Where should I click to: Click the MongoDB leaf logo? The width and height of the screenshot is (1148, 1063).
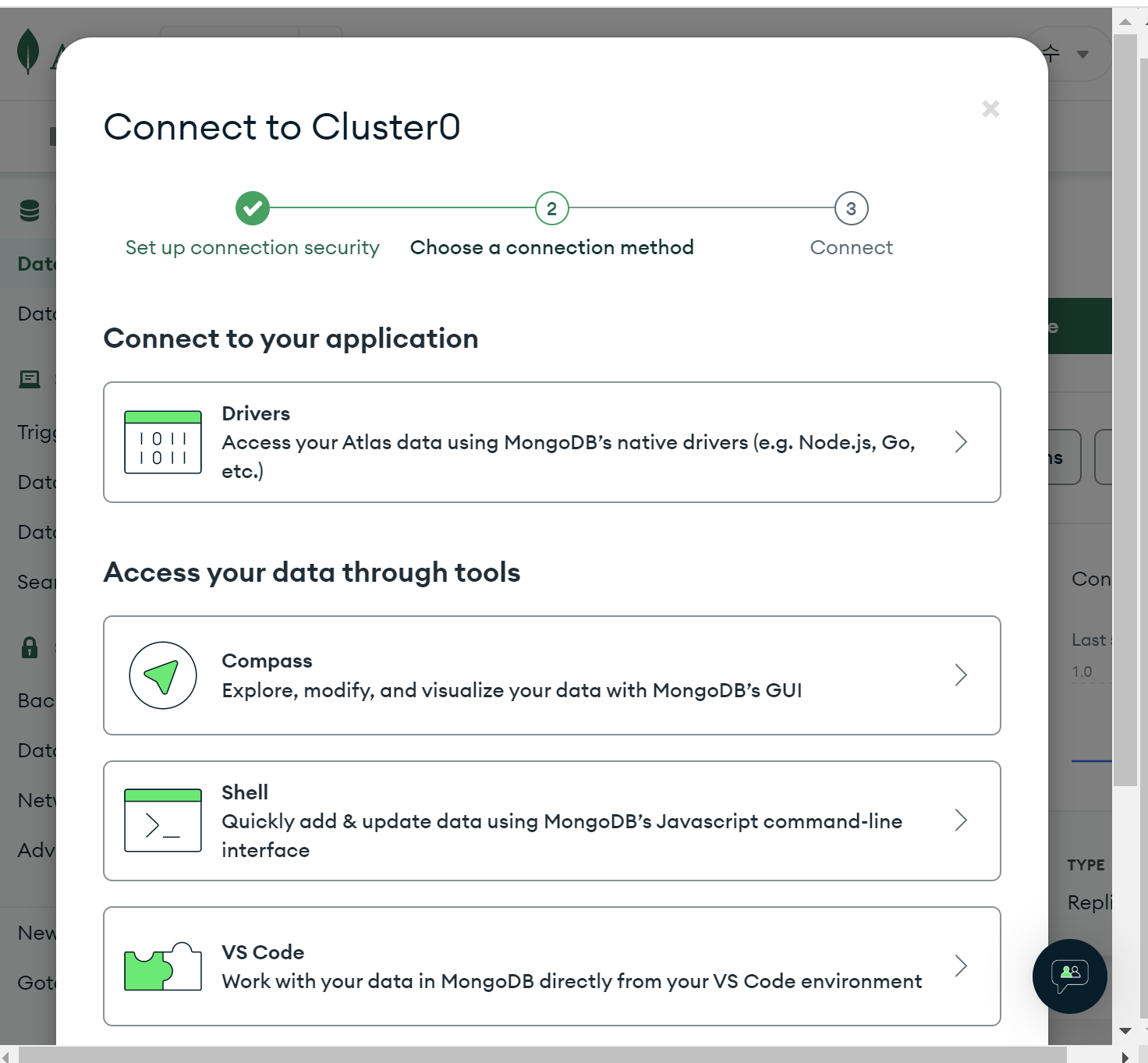[28, 51]
